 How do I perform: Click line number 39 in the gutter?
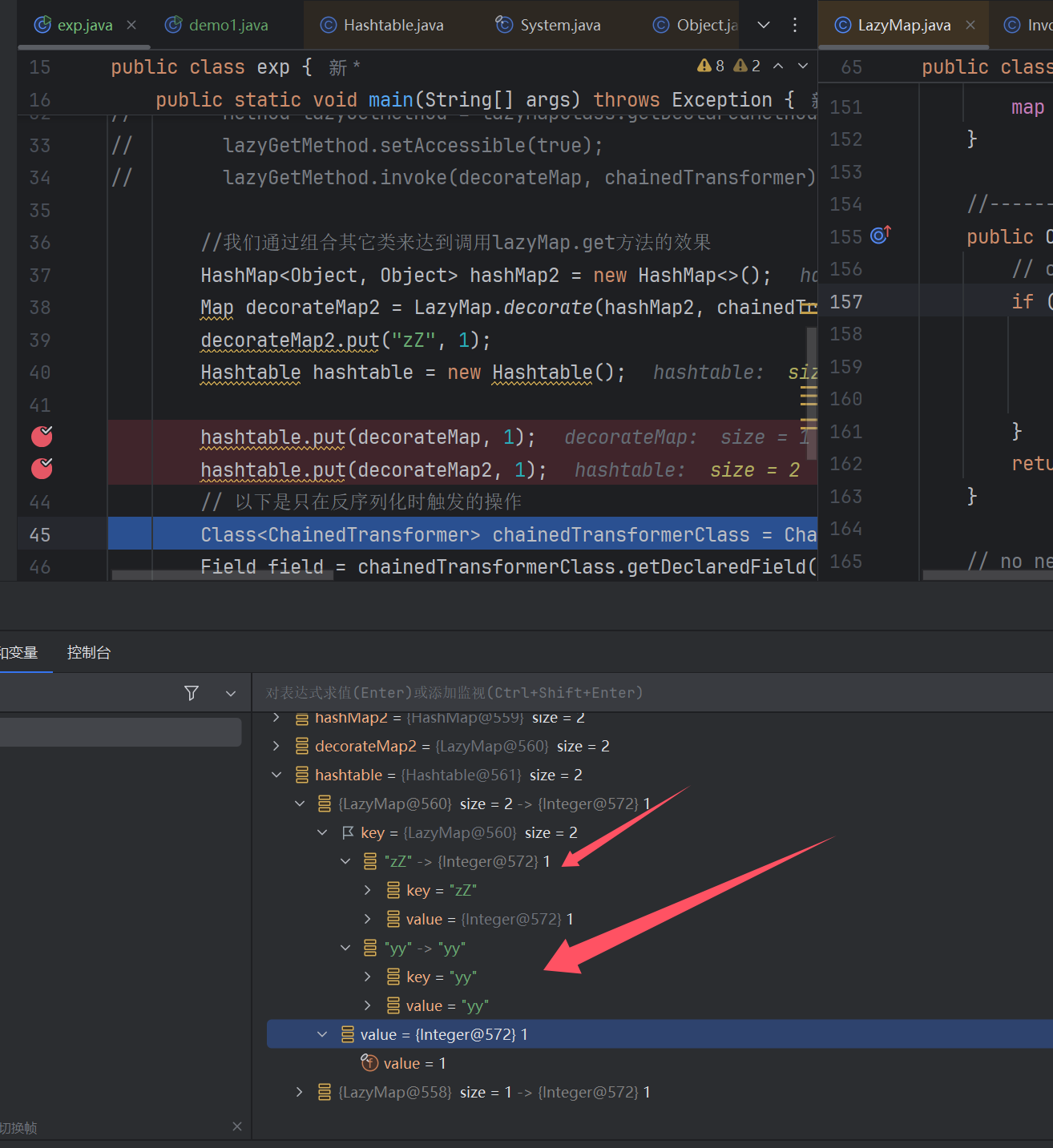point(40,340)
